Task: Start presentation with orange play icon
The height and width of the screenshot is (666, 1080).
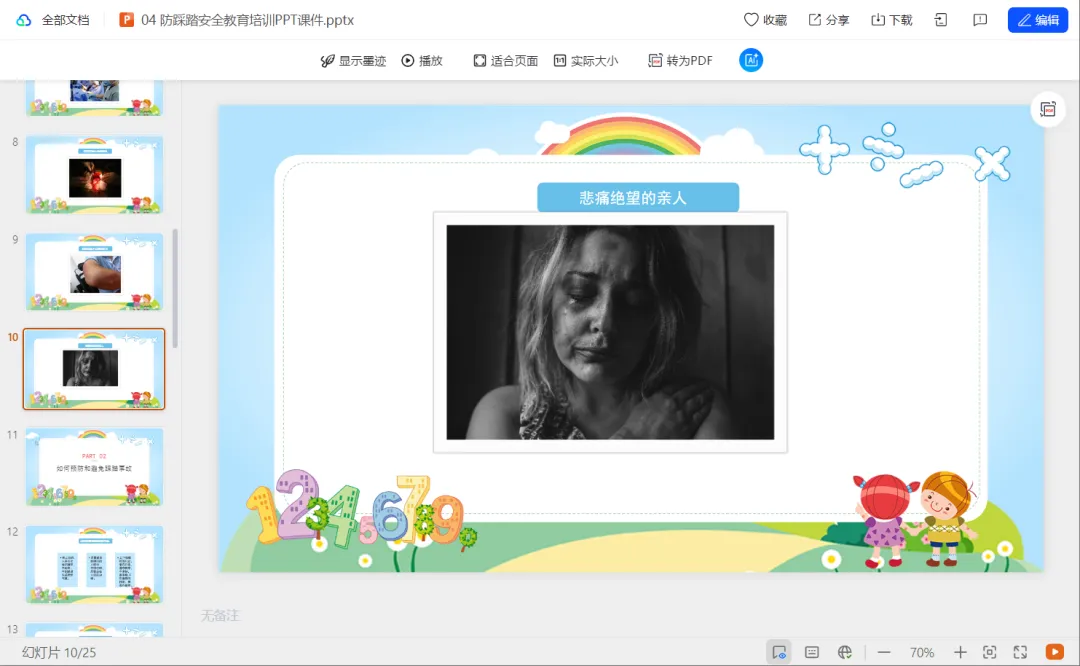Action: 1054,652
